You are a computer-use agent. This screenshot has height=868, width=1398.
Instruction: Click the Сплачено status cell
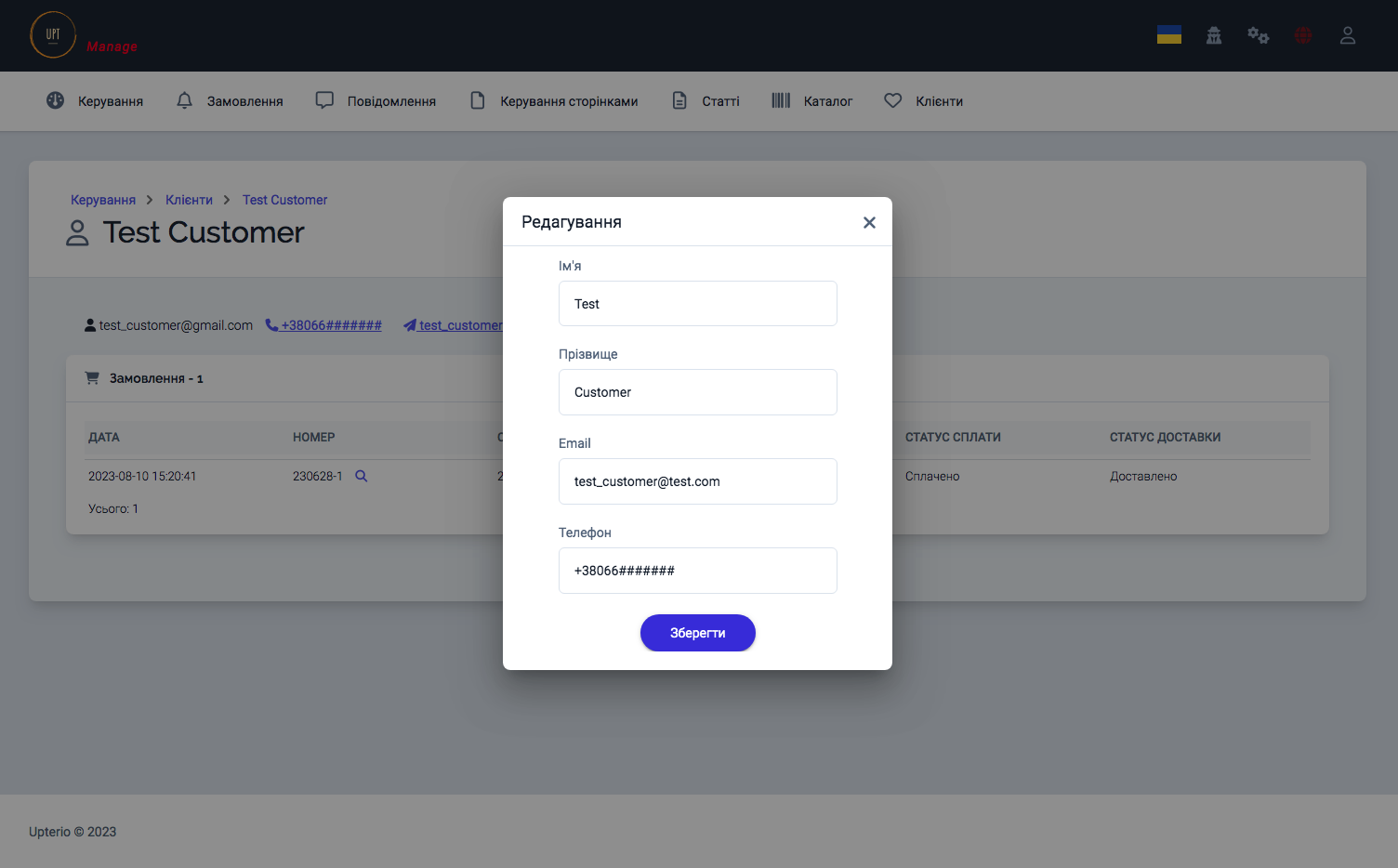(932, 476)
